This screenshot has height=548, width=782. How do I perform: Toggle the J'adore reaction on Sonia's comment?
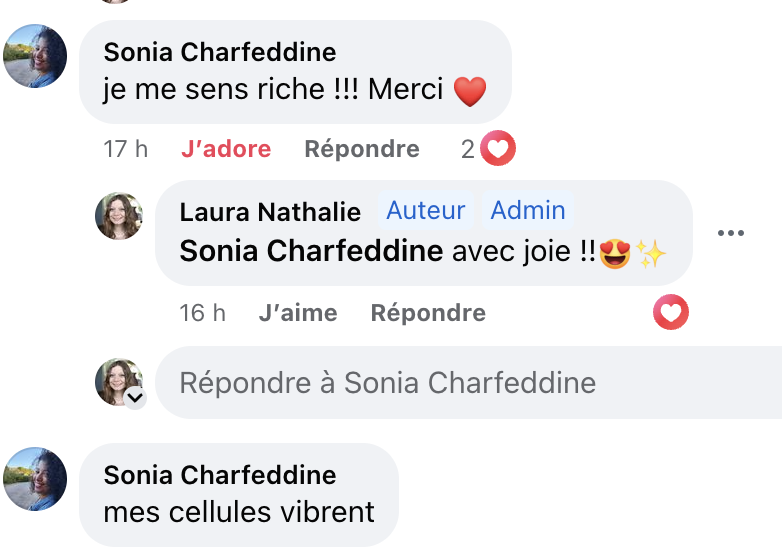pos(226,149)
